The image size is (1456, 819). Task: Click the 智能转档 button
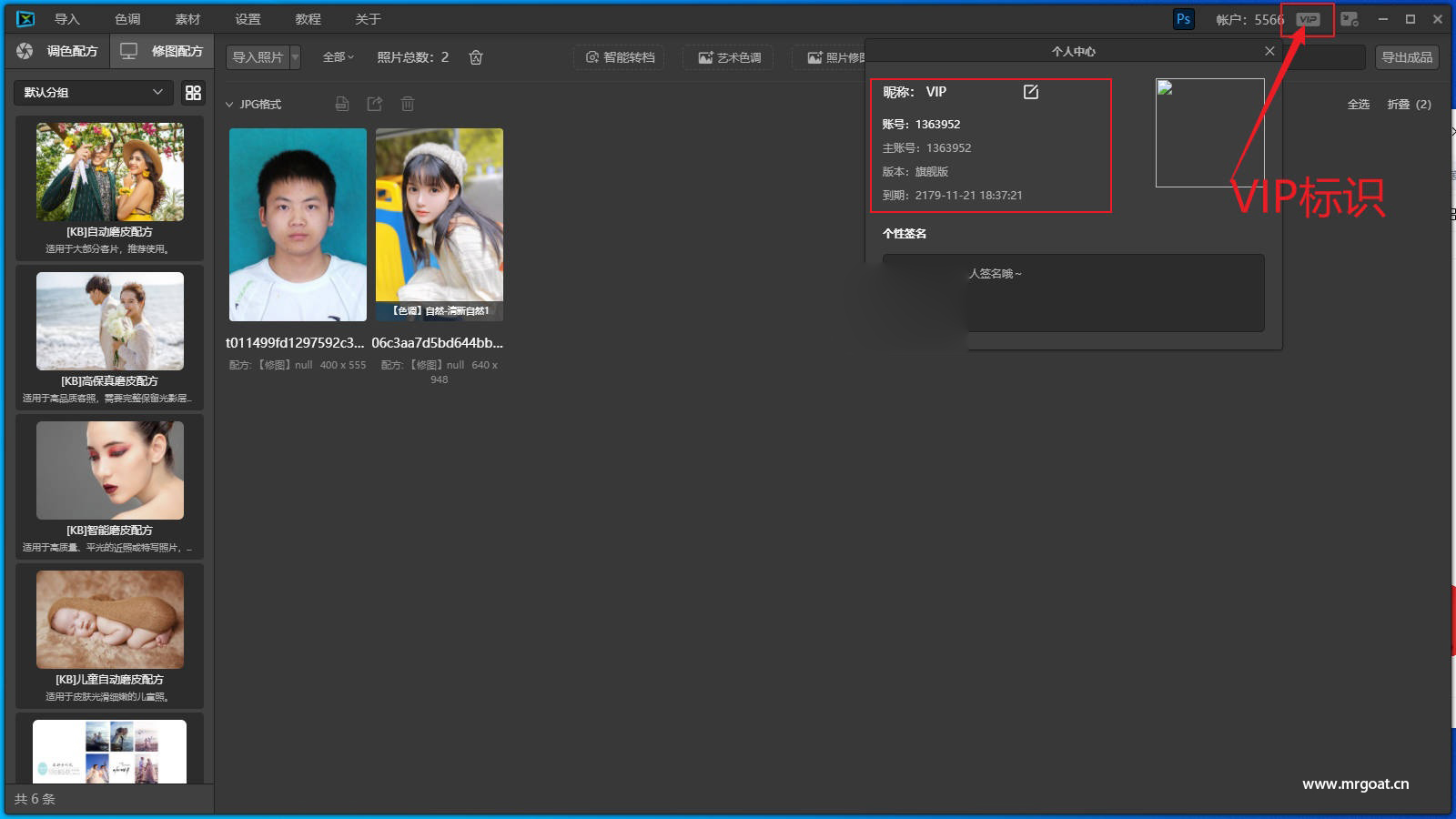click(619, 57)
